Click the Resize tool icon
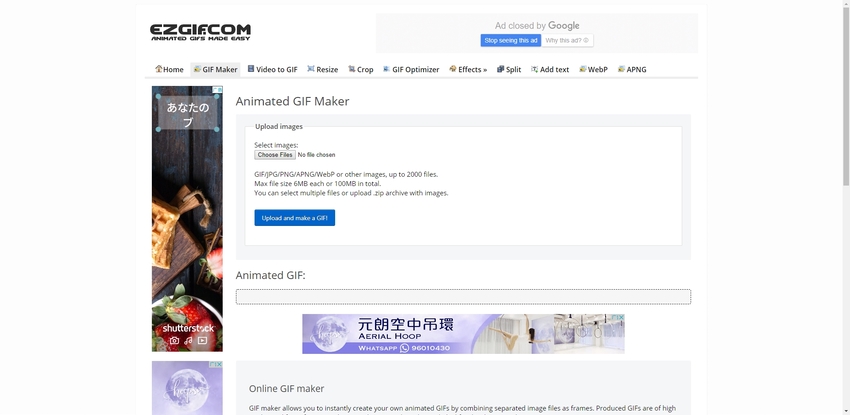This screenshot has width=850, height=415. [311, 69]
